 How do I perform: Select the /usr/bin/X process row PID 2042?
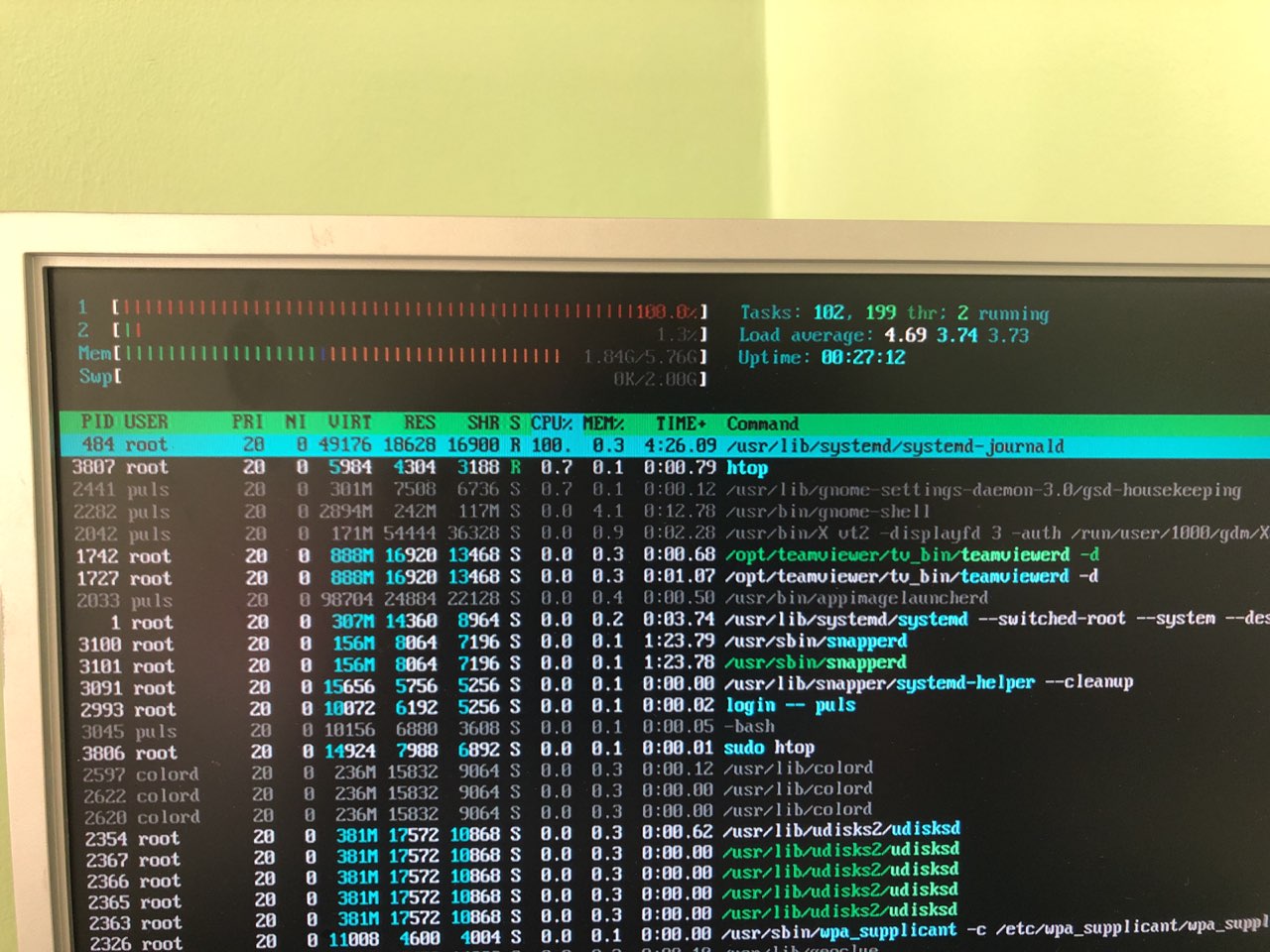point(665,534)
